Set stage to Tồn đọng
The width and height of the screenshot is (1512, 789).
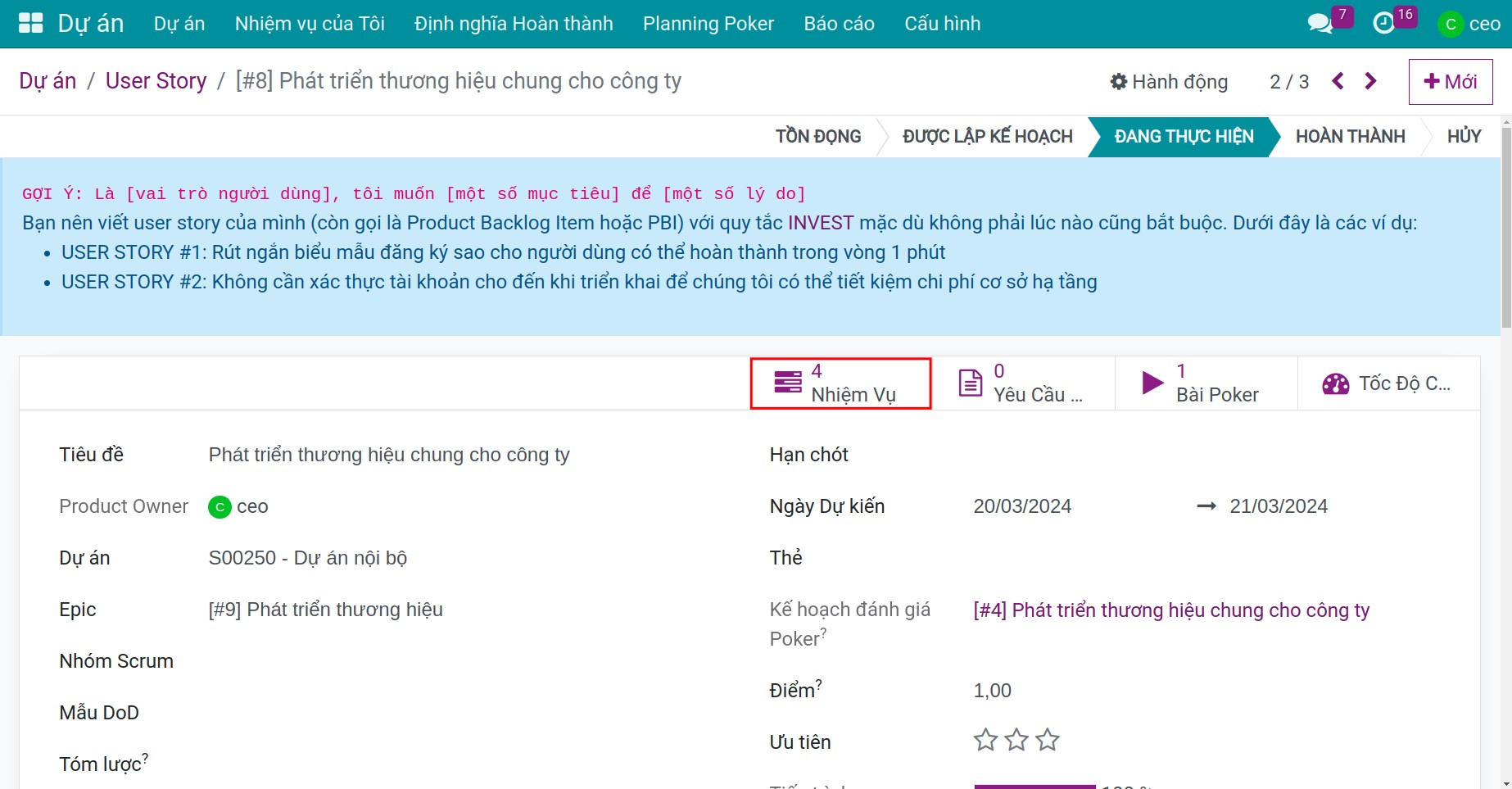click(x=818, y=136)
